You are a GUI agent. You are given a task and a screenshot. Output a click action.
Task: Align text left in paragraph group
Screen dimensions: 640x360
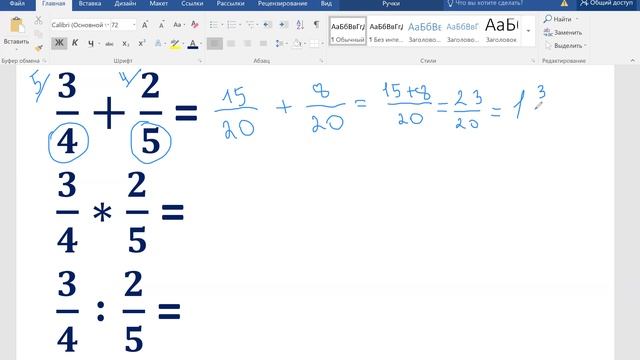tap(215, 43)
